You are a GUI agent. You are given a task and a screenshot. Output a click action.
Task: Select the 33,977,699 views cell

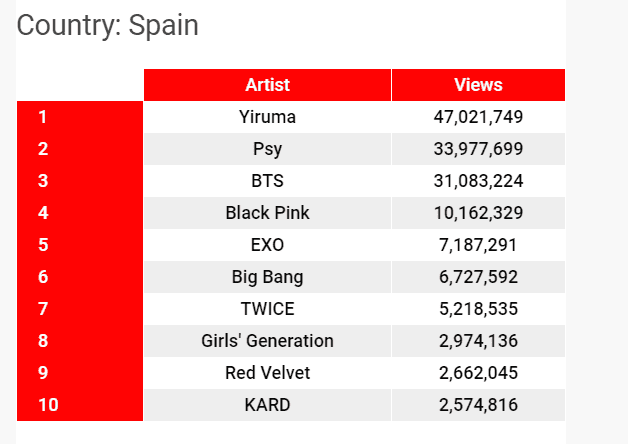(478, 149)
